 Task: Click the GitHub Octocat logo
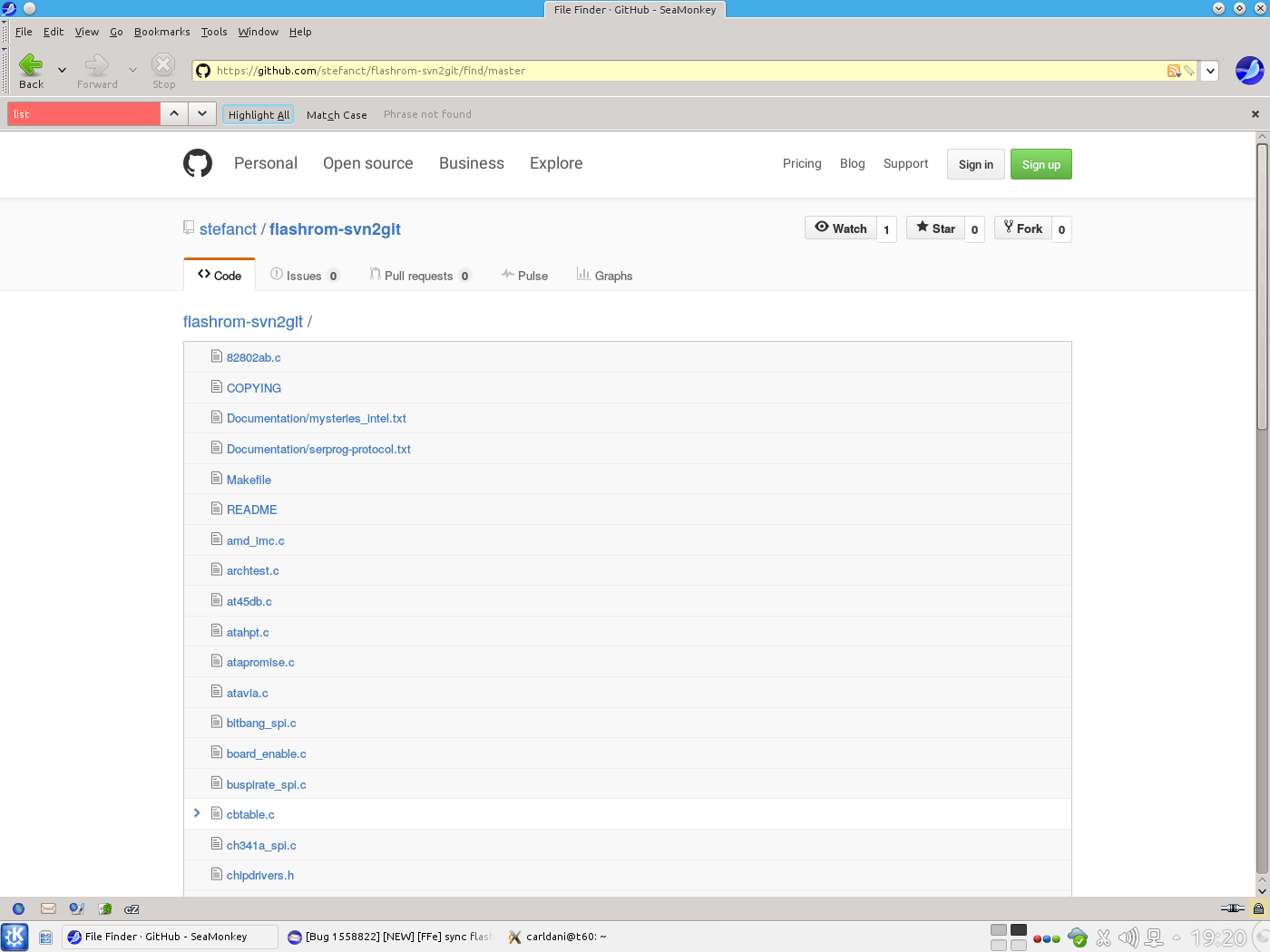[198, 163]
